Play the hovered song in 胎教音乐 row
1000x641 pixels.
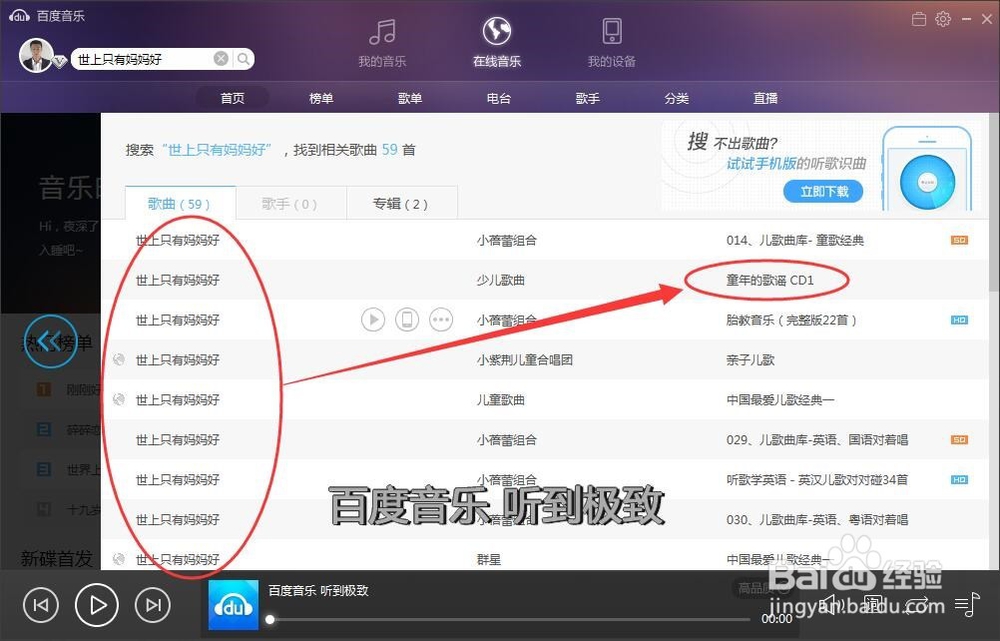click(x=373, y=319)
